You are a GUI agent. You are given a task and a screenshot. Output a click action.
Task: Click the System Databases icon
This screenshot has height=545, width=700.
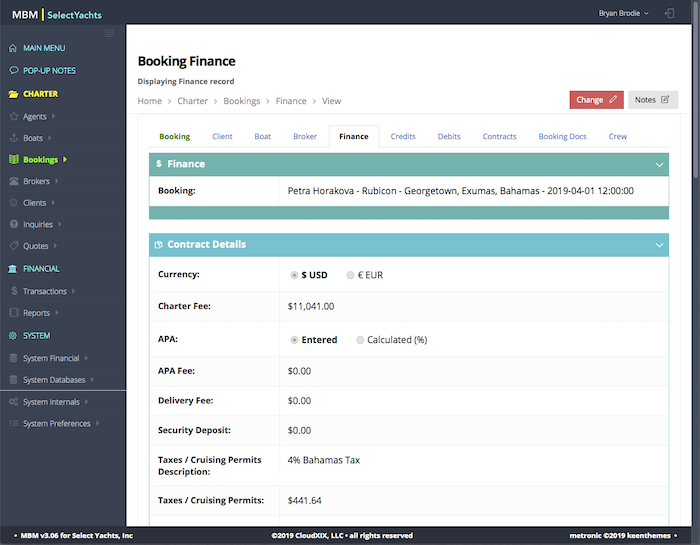[x=14, y=379]
